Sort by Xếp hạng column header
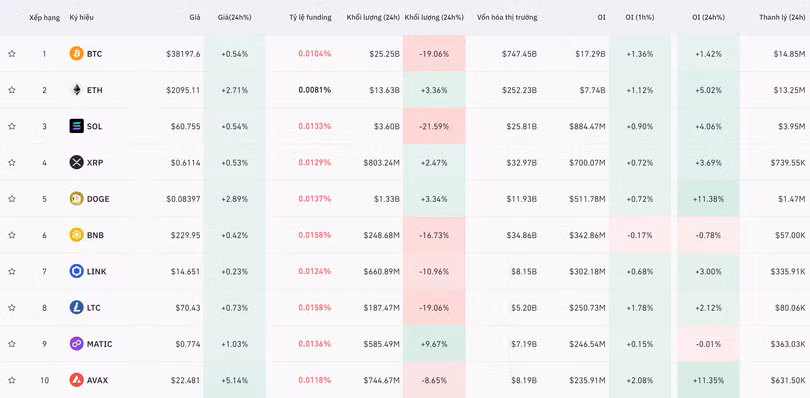 (x=44, y=18)
